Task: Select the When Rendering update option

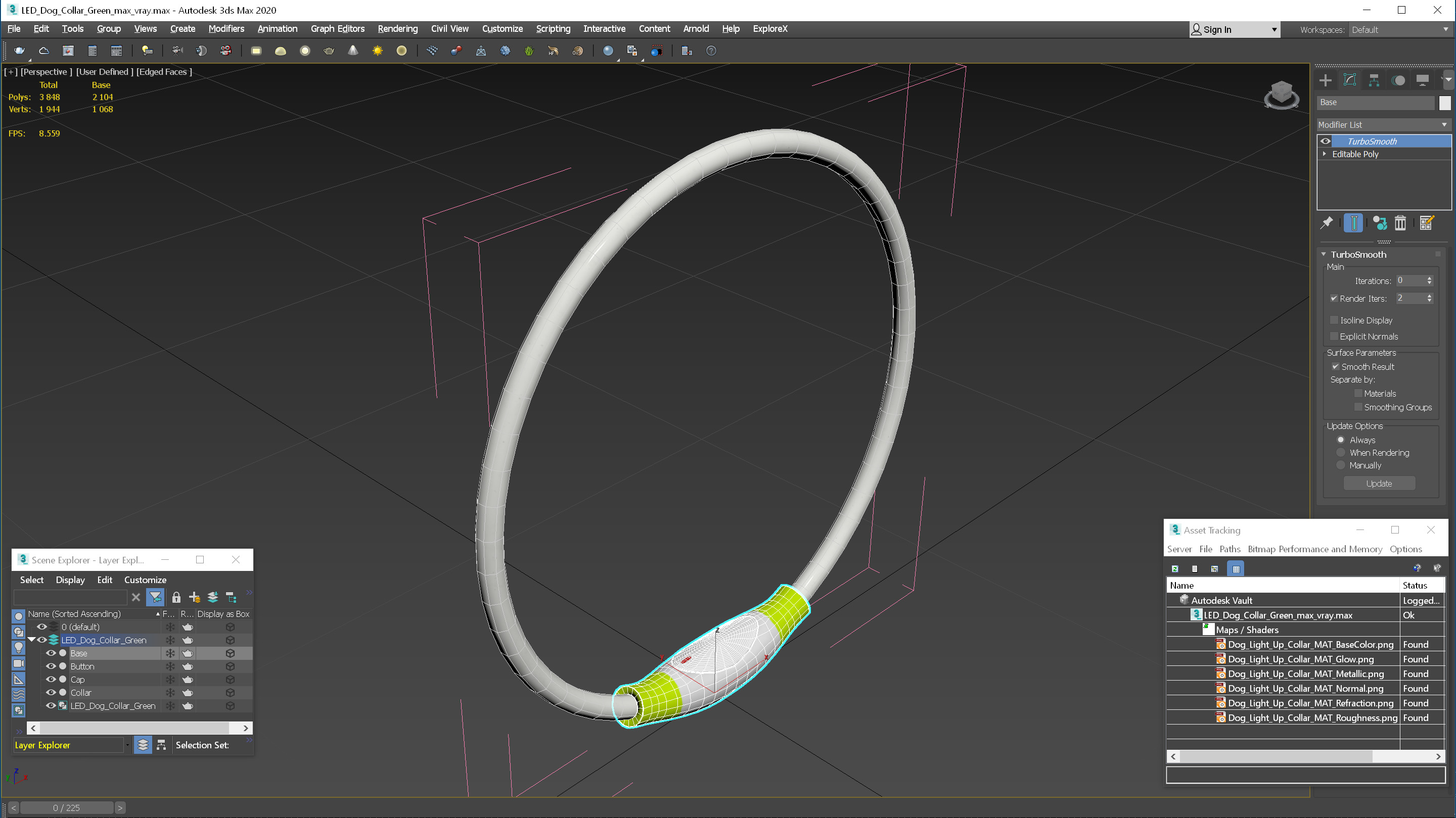Action: pos(1341,453)
